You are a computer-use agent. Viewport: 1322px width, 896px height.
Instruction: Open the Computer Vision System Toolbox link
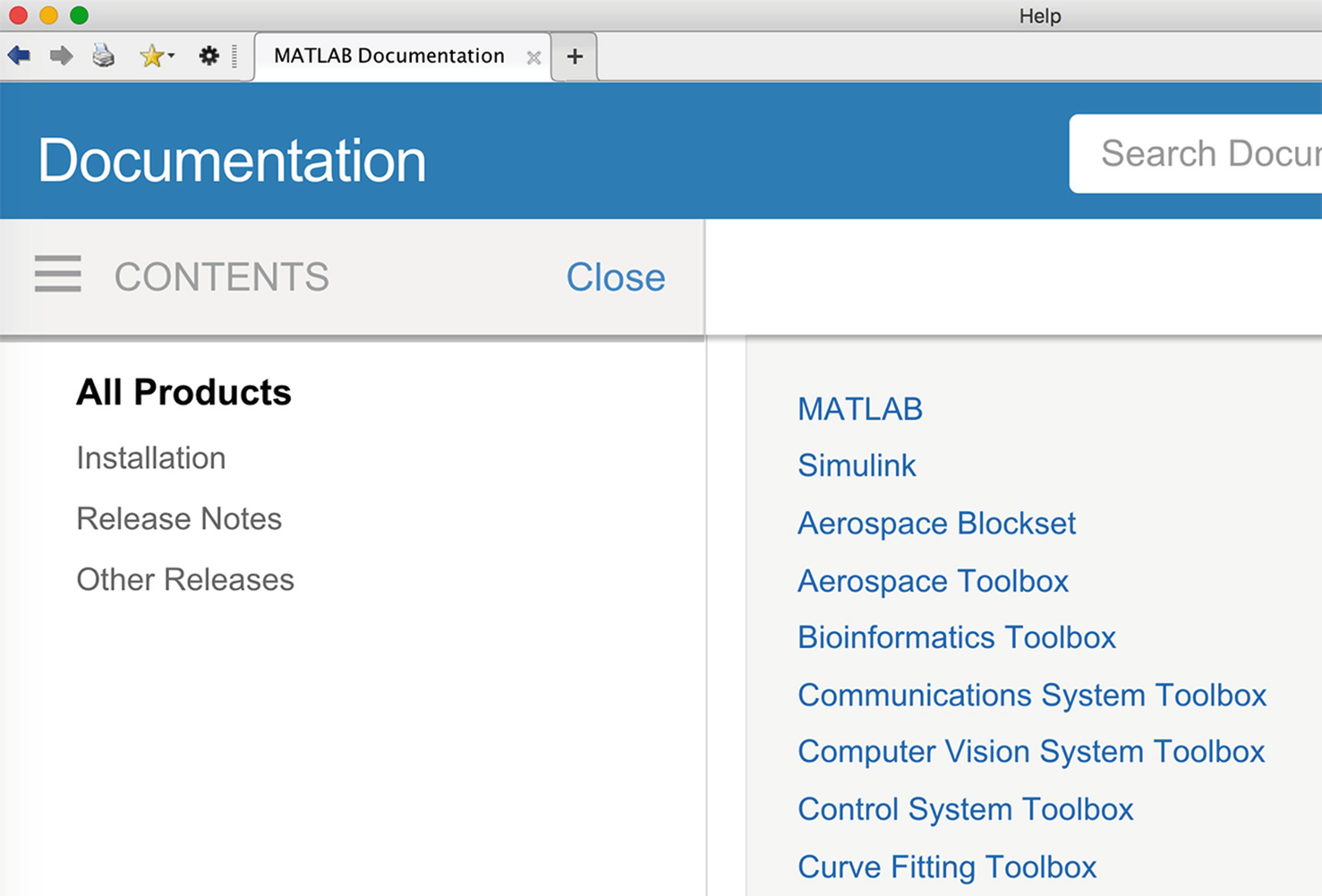point(1031,752)
